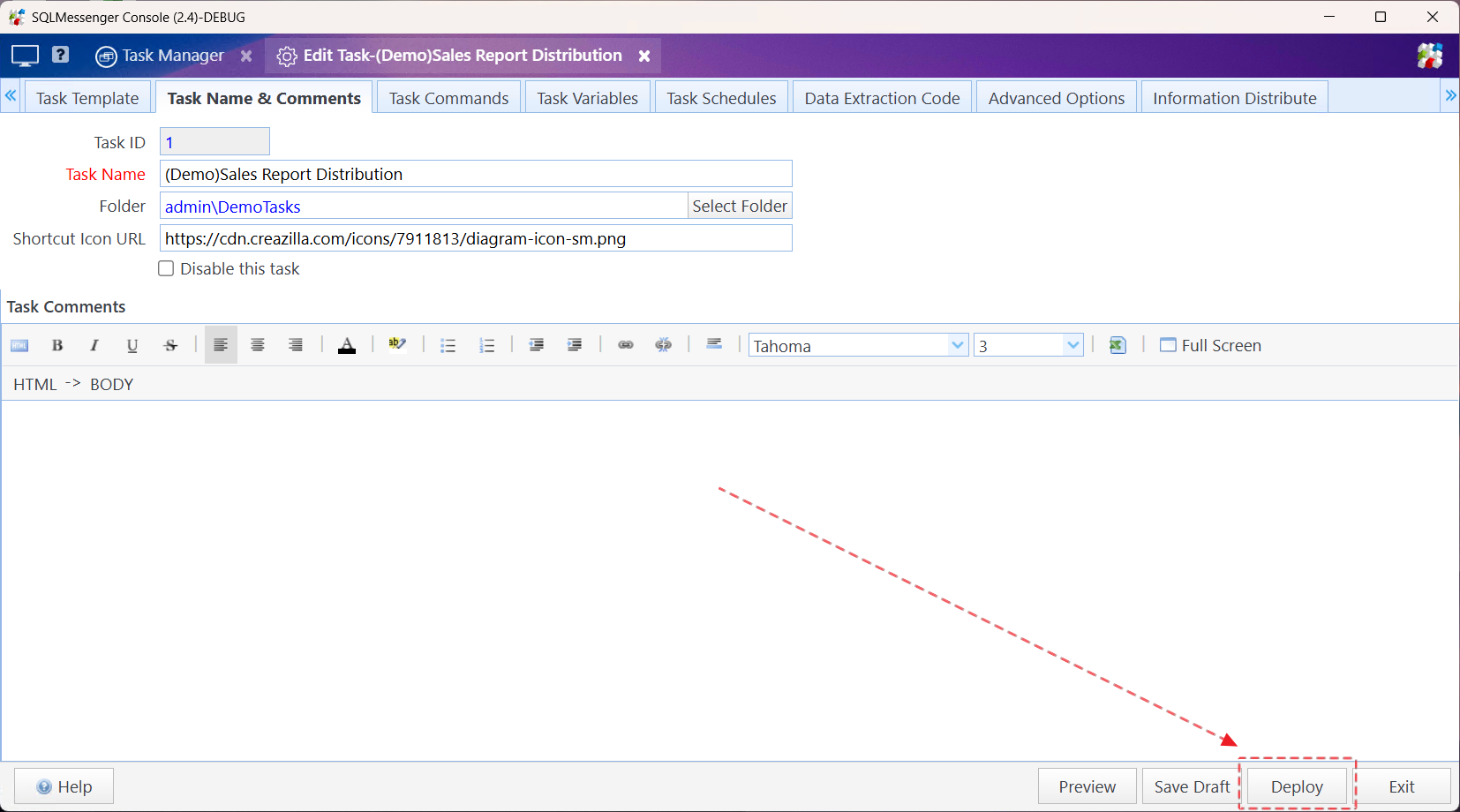Click the Deploy button
This screenshot has width=1460, height=812.
(1296, 786)
